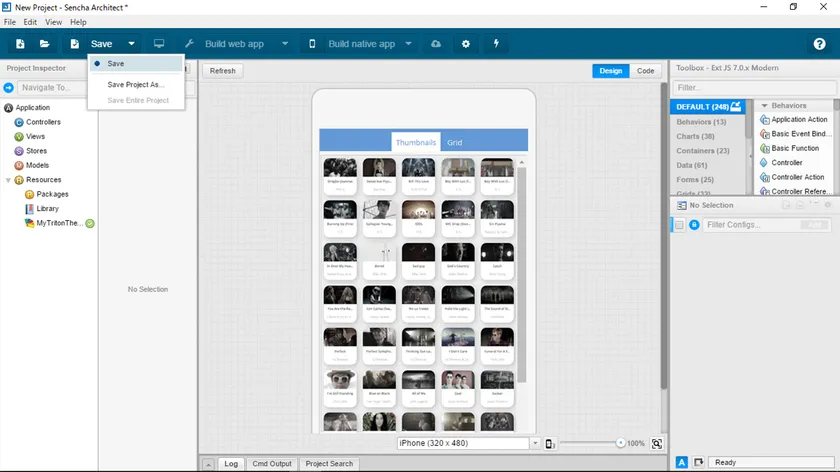Screen dimensions: 840x472
Task: Open Help via the question mark icon
Action: click(x=820, y=44)
